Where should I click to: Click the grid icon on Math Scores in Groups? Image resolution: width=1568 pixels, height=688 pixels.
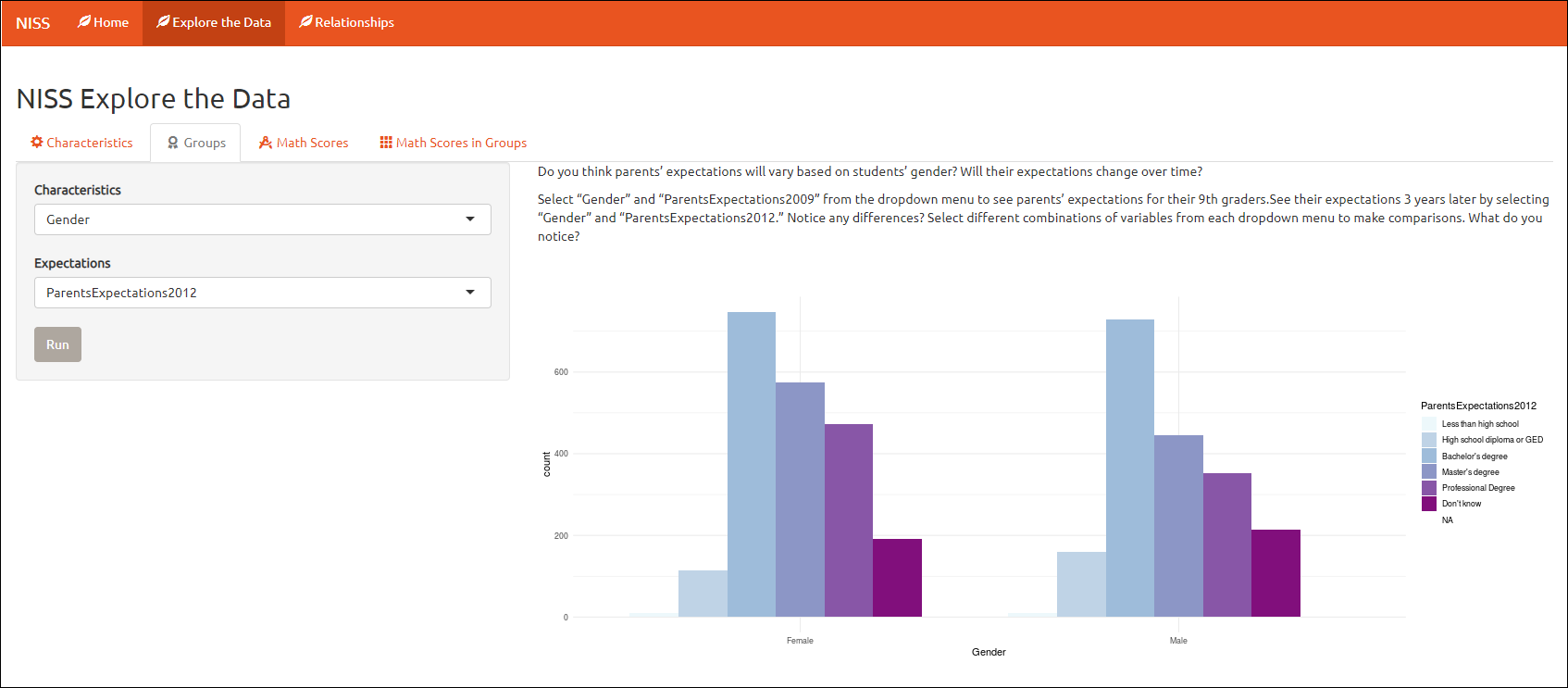click(386, 143)
